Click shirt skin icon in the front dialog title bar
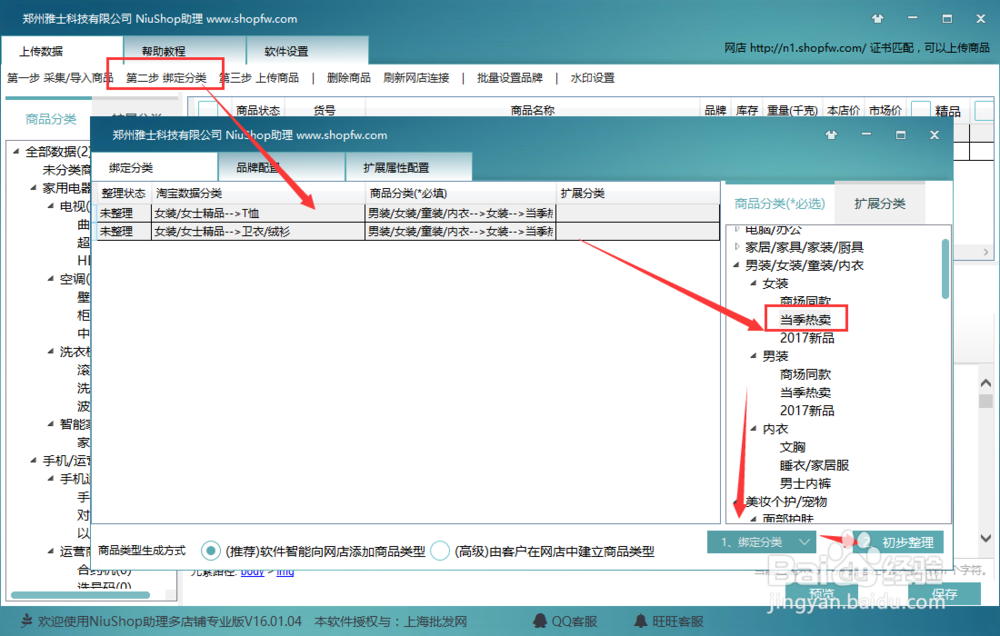 pyautogui.click(x=831, y=135)
